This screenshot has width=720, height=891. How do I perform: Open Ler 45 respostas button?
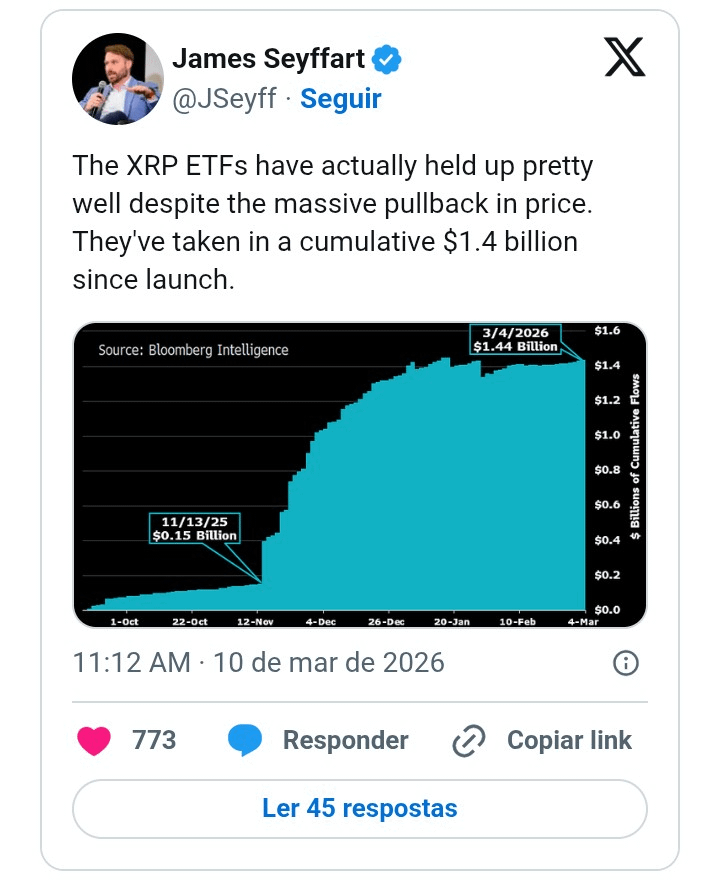[360, 809]
